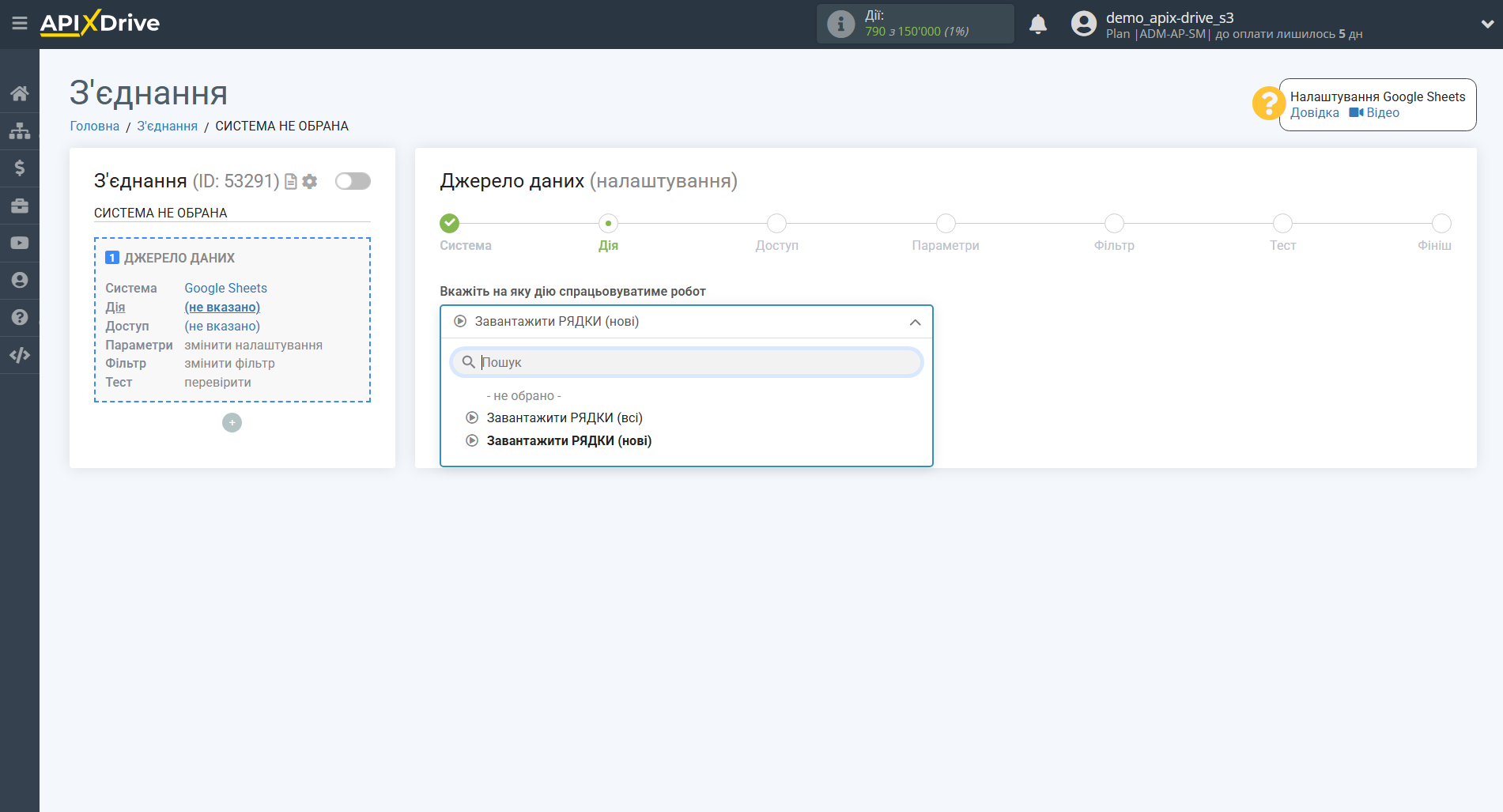This screenshot has height=812, width=1503.
Task: Click inside the 'Пошук' search field
Action: pos(685,362)
